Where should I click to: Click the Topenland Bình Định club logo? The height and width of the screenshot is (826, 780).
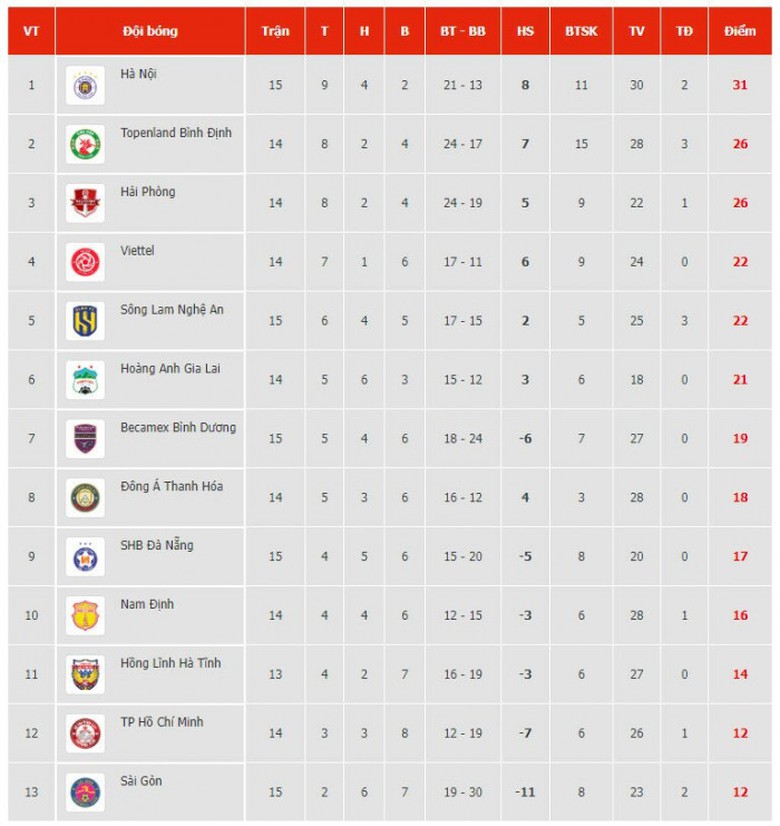click(x=85, y=145)
